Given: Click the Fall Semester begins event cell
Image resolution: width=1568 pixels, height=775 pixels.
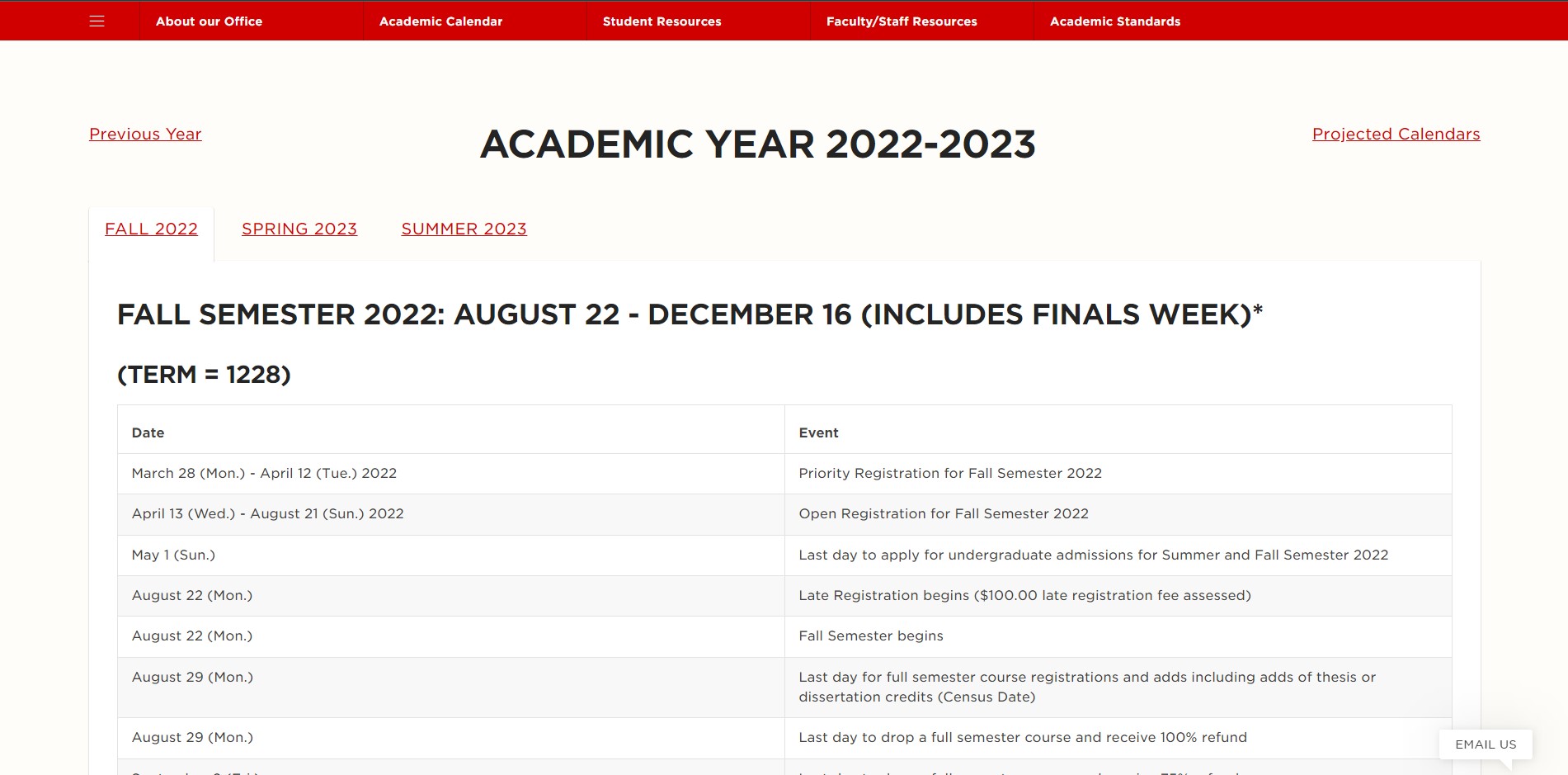Looking at the screenshot, I should [x=871, y=636].
